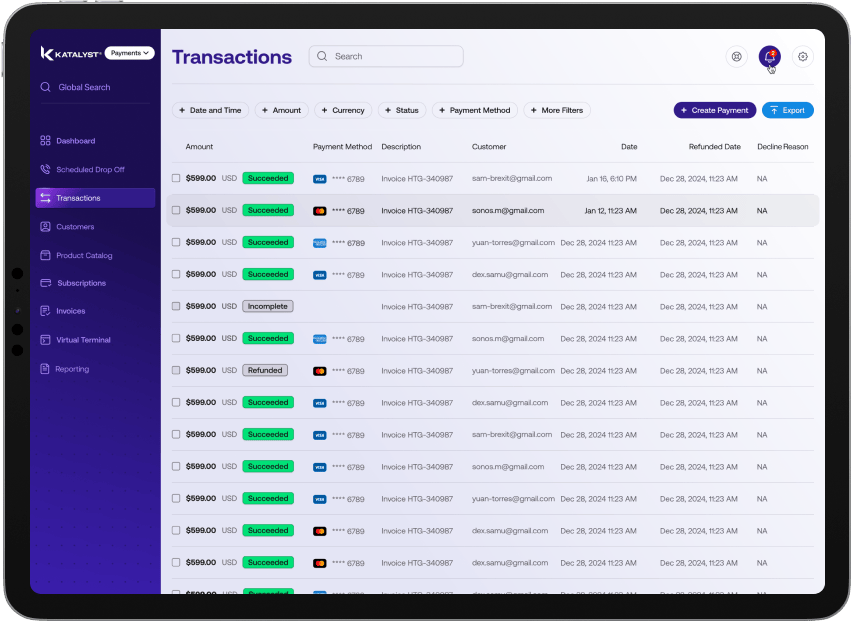Open the settings gear icon
Image resolution: width=851 pixels, height=621 pixels.
click(802, 57)
